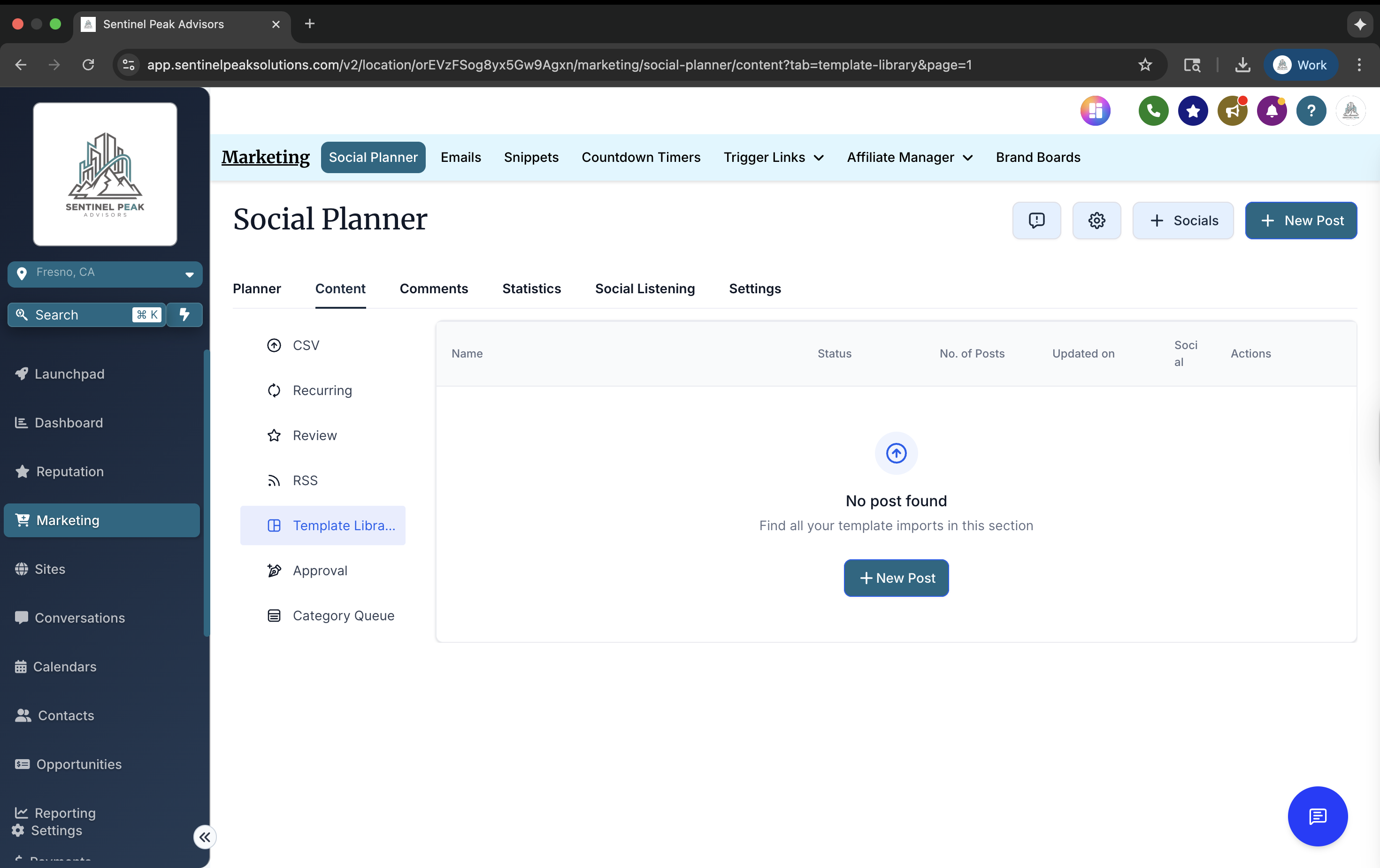
Task: Open the AI lightning icon next to search
Action: pyautogui.click(x=184, y=314)
